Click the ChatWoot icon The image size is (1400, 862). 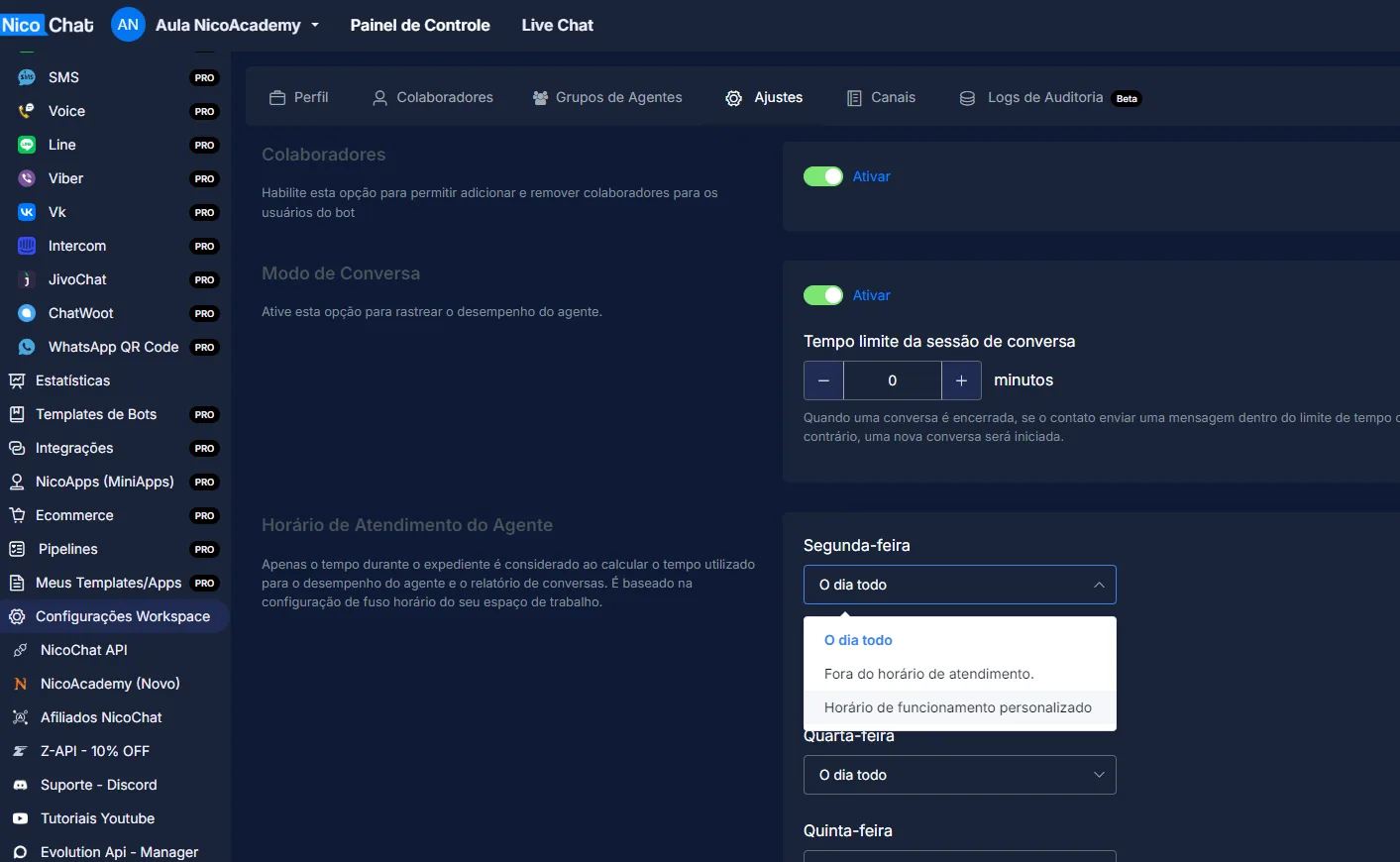tap(27, 313)
